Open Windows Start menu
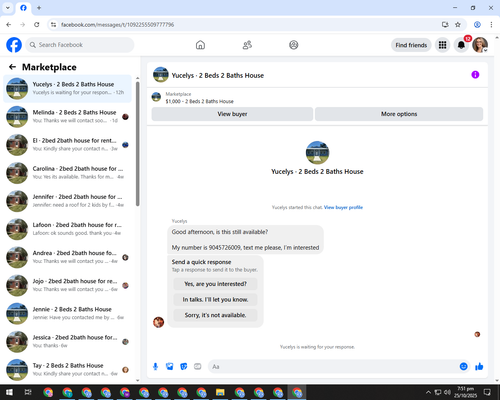 [9, 392]
